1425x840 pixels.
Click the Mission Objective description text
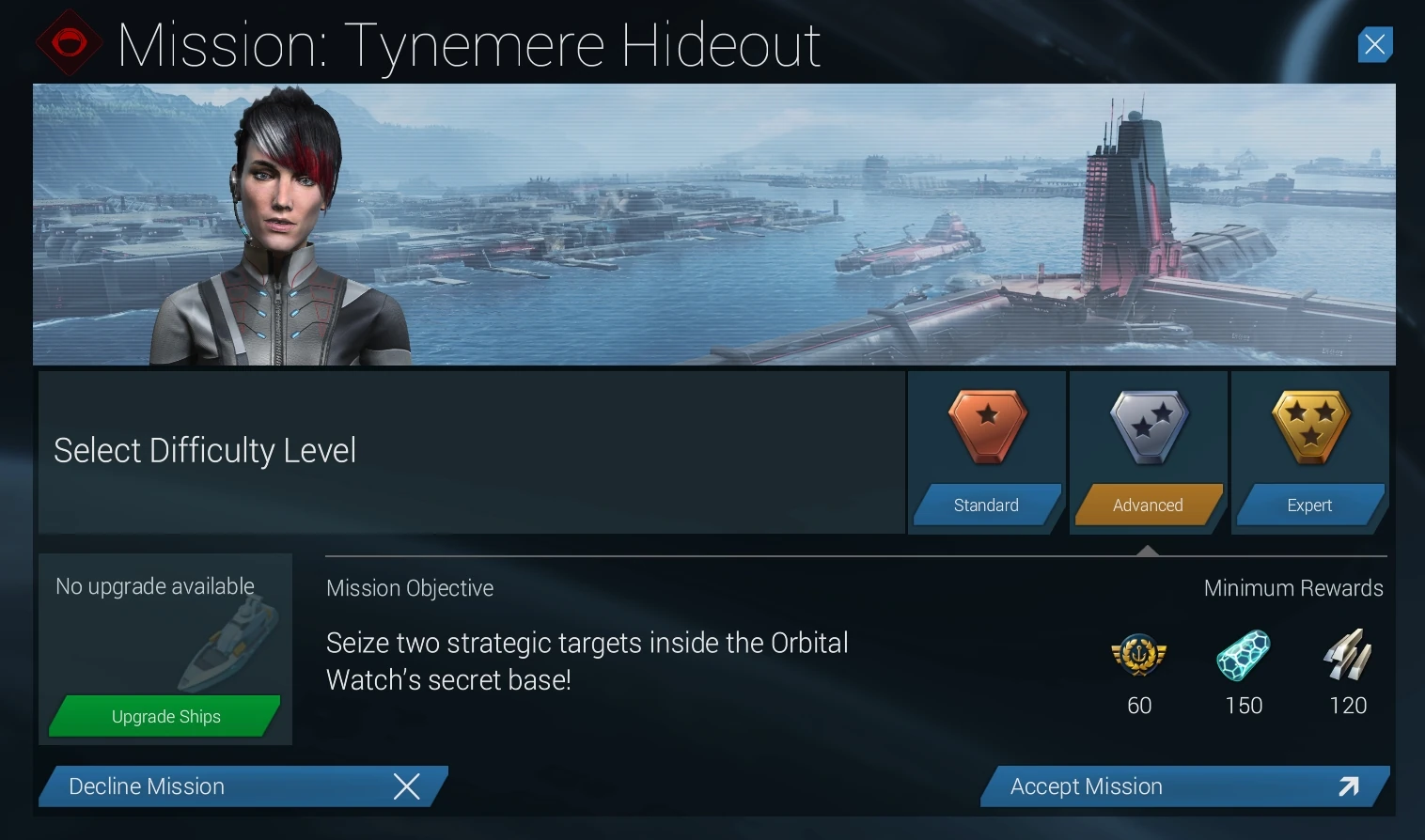point(587,661)
